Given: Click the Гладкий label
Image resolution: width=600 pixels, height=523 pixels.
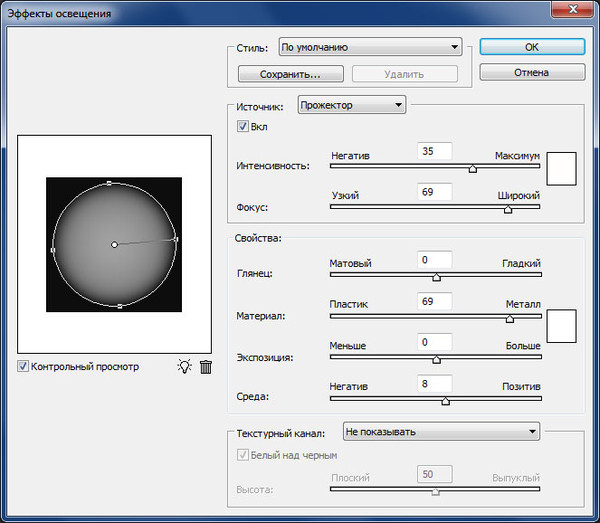Looking at the screenshot, I should click(x=521, y=263).
